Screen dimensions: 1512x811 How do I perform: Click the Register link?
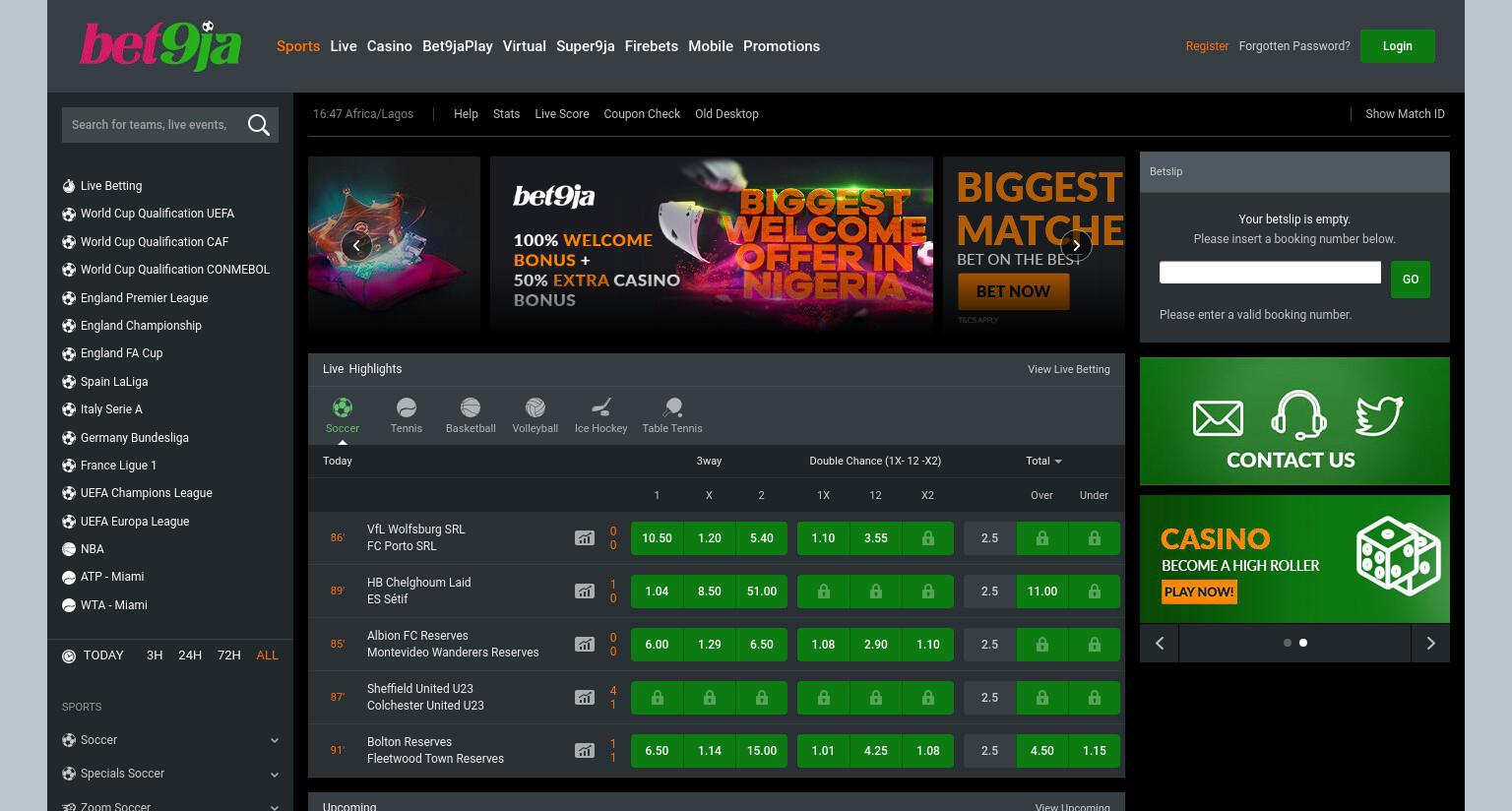(1207, 46)
